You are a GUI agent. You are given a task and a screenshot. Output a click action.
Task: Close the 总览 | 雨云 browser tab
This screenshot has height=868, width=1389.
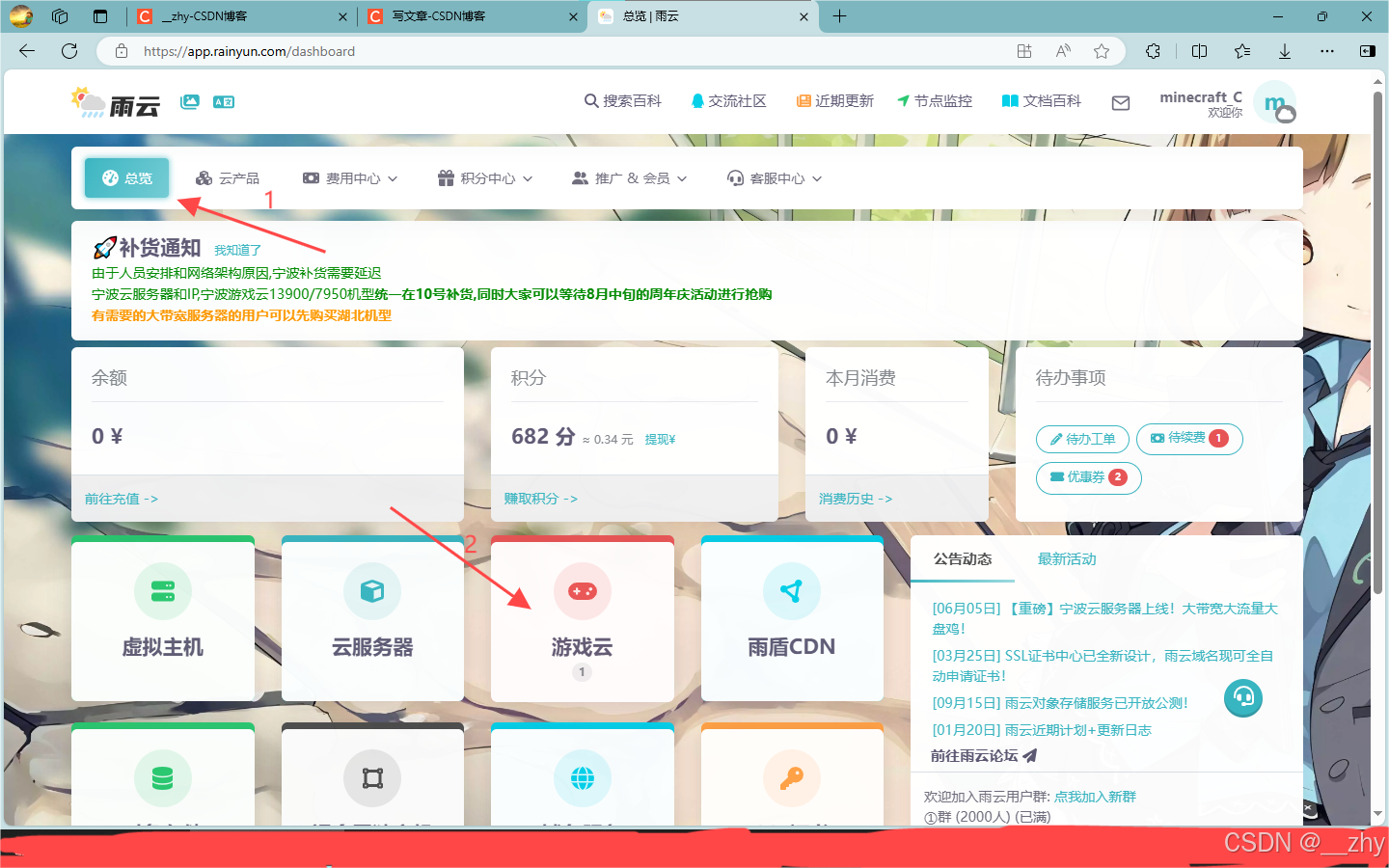(x=803, y=16)
